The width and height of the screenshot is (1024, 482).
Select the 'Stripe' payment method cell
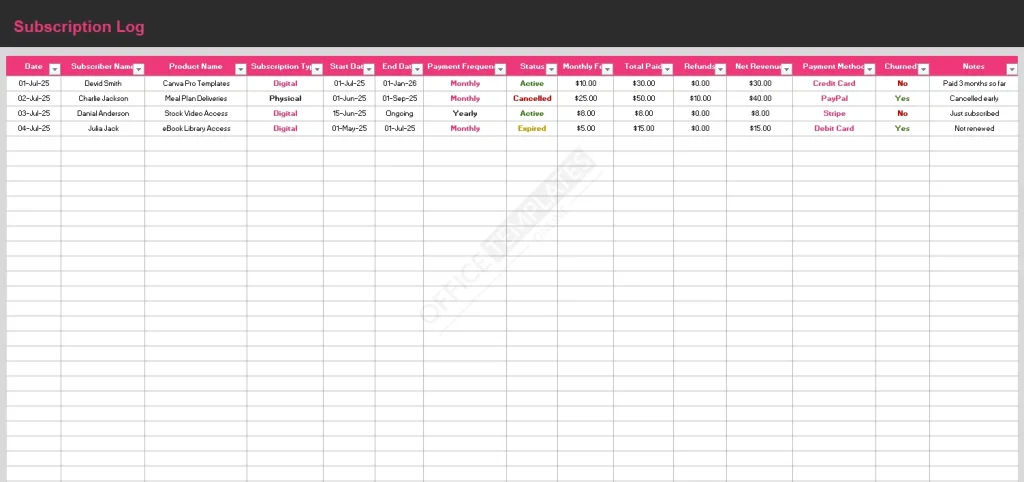click(x=834, y=114)
